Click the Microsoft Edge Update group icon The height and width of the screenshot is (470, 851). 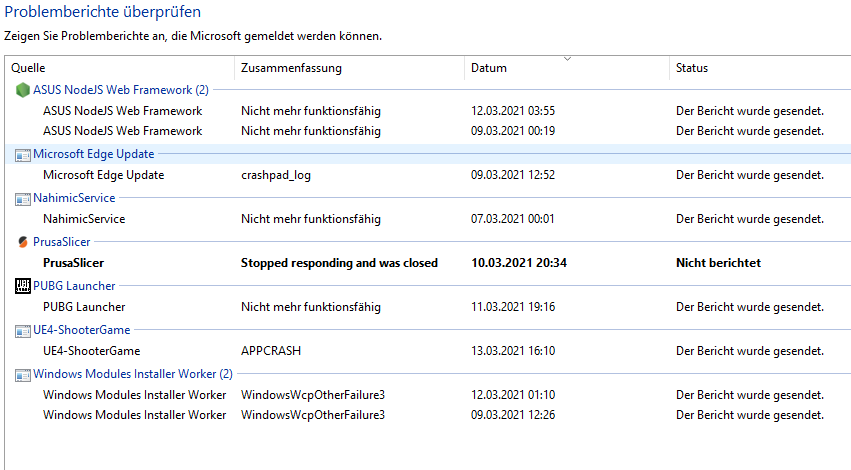click(x=23, y=155)
